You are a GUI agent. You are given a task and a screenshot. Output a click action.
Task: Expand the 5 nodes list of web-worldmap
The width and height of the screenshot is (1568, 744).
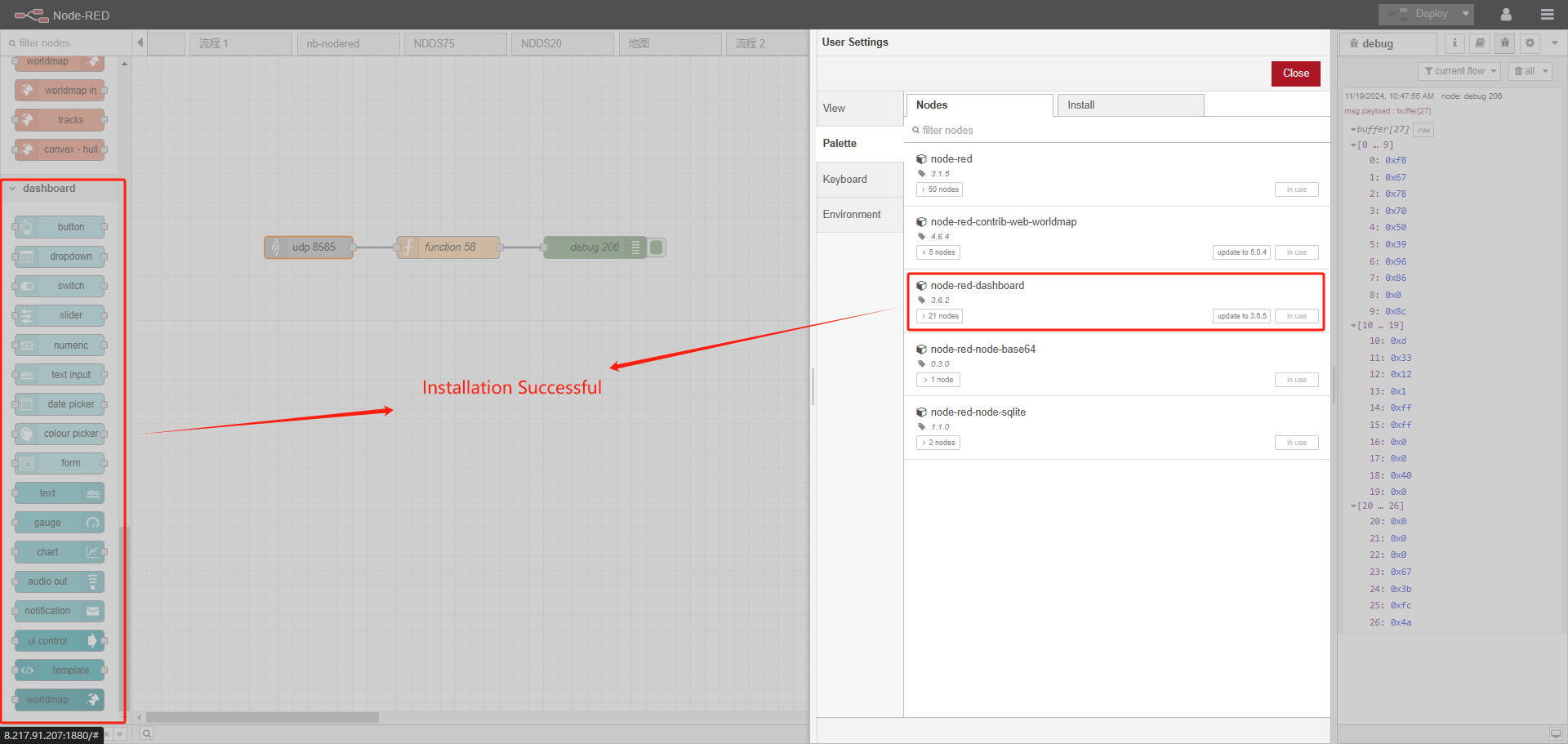point(938,252)
